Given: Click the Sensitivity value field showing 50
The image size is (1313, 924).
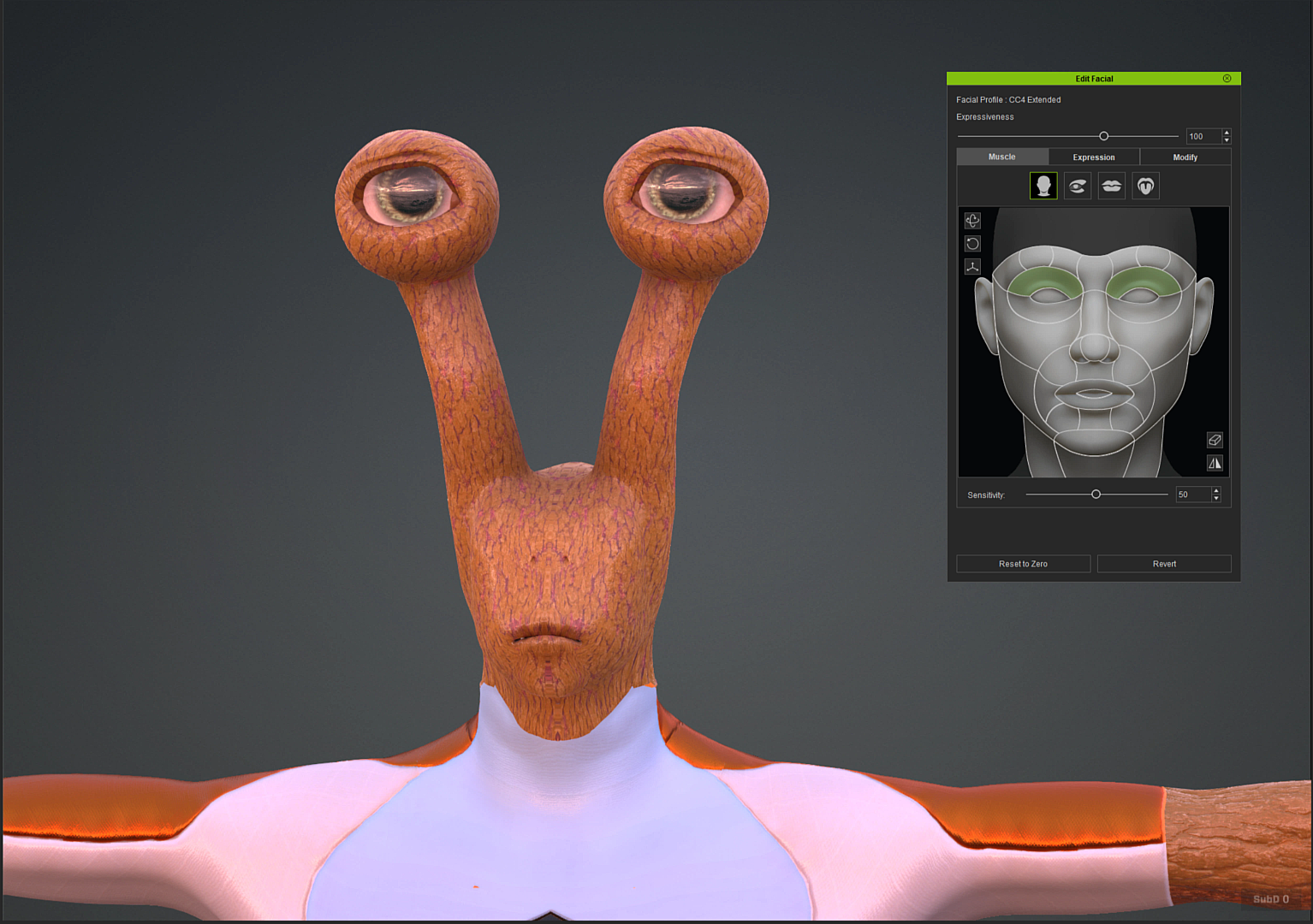Looking at the screenshot, I should click(1192, 495).
